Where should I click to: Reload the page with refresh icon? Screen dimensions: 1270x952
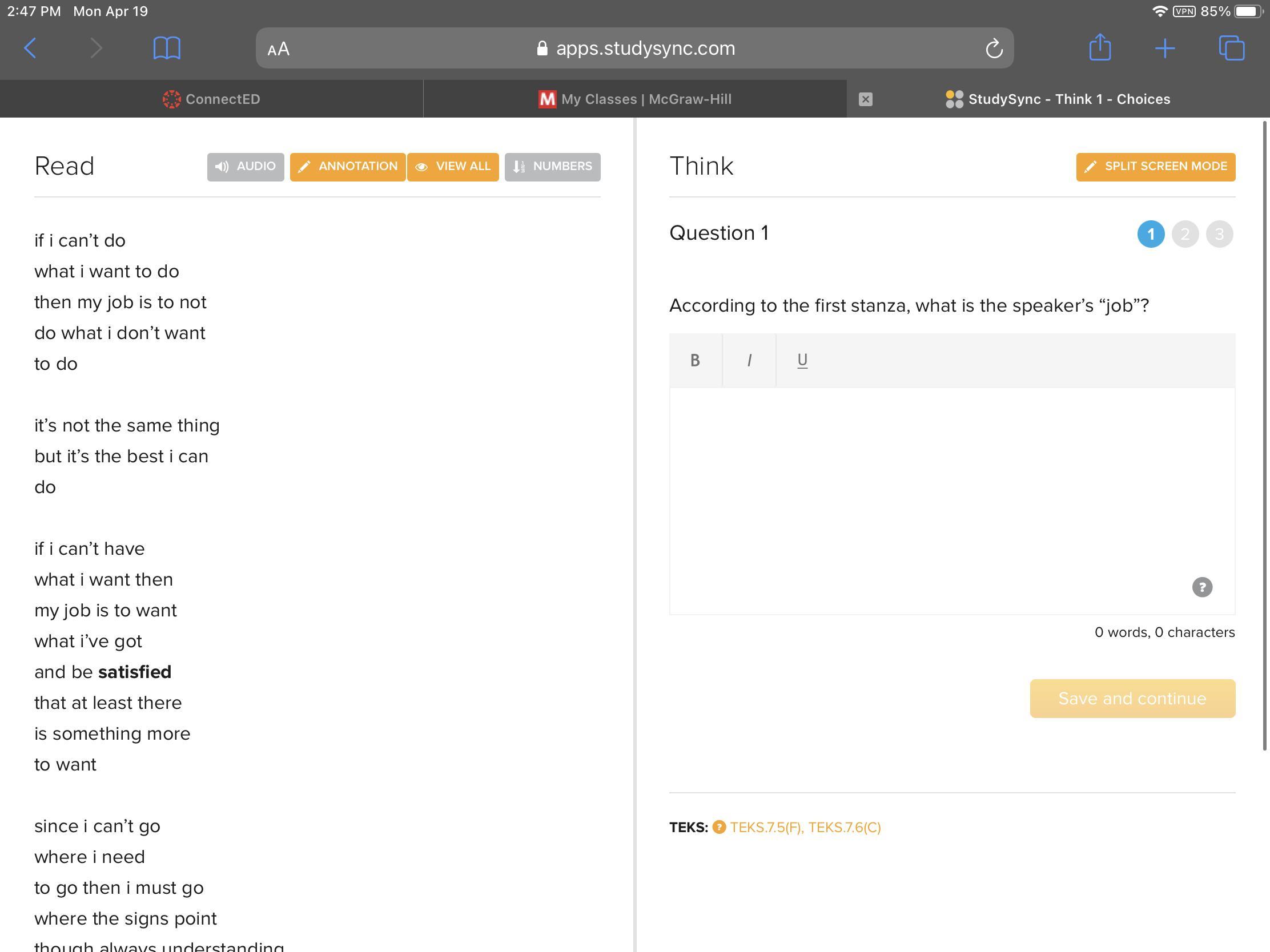[994, 48]
